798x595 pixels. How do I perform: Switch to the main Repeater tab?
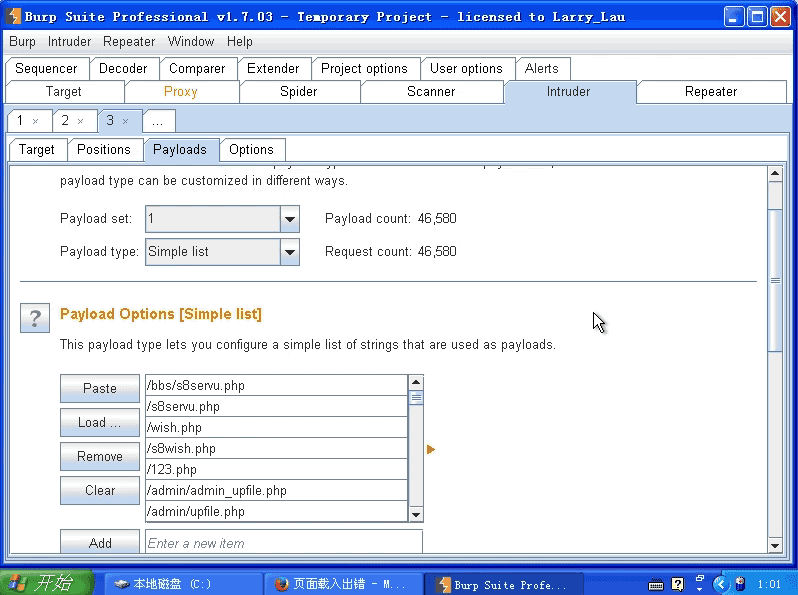coord(711,92)
